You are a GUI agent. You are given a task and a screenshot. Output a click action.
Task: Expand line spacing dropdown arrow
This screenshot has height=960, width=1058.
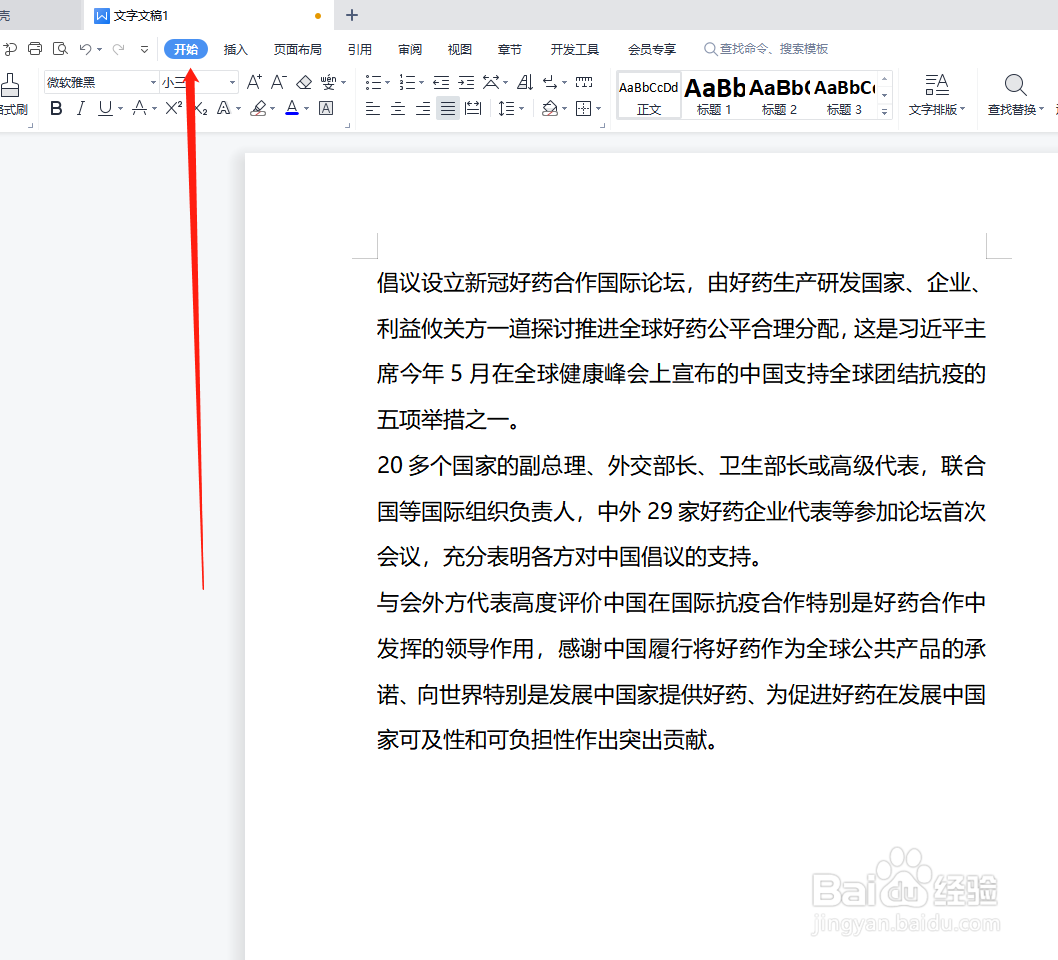pyautogui.click(x=521, y=108)
